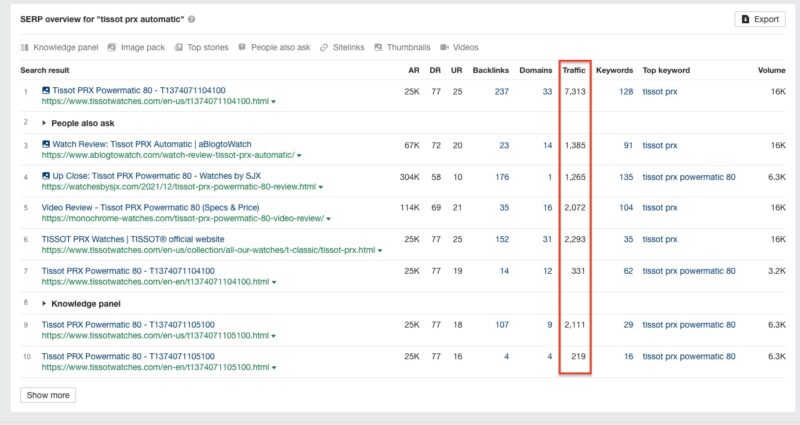Click keywords value 104
The height and width of the screenshot is (425, 800).
click(x=626, y=208)
